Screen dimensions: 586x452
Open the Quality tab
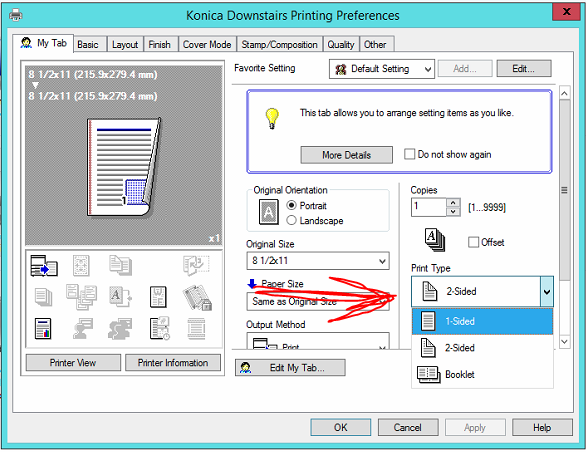341,44
